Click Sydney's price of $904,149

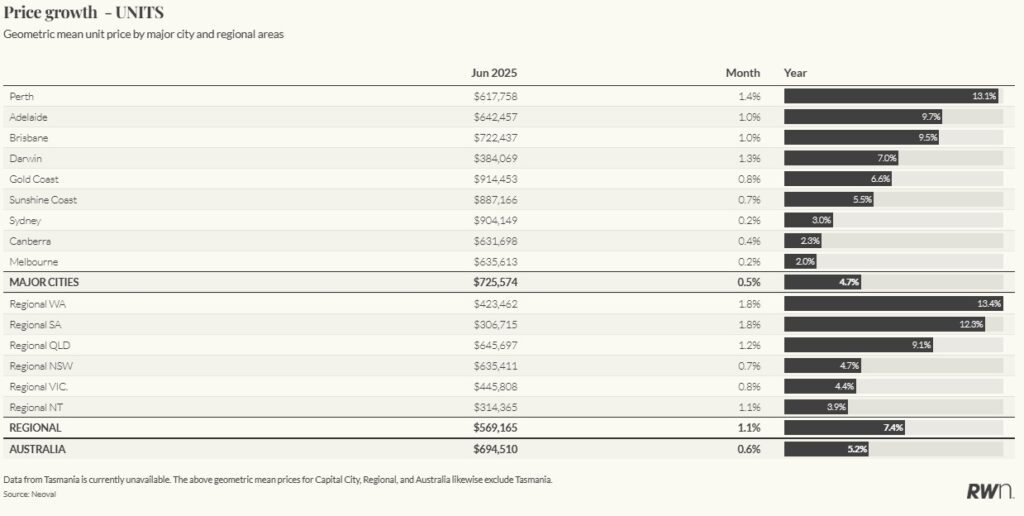495,220
